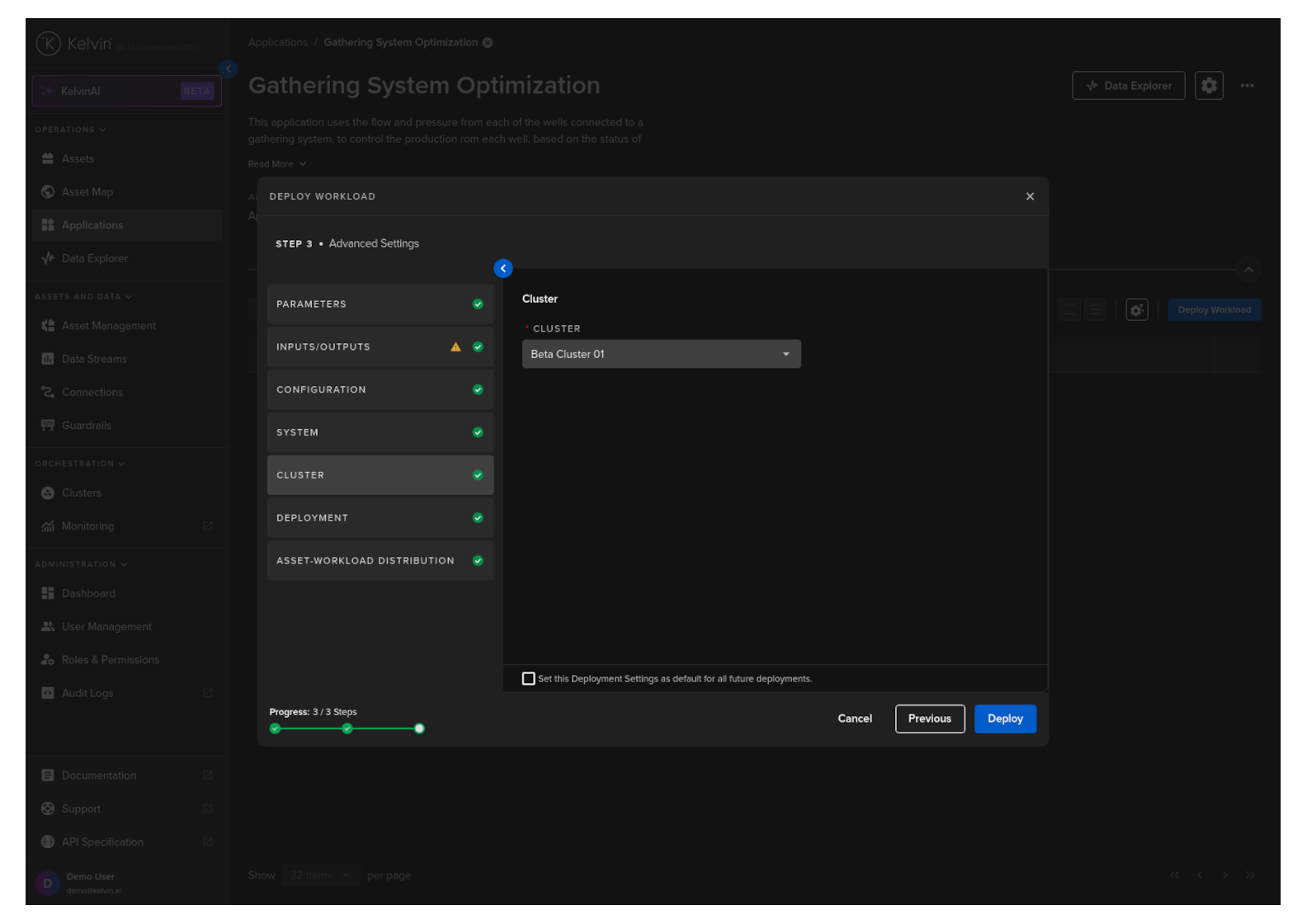Click the Kelvin logo icon
Image resolution: width=1307 pixels, height=924 pixels.
click(49, 44)
